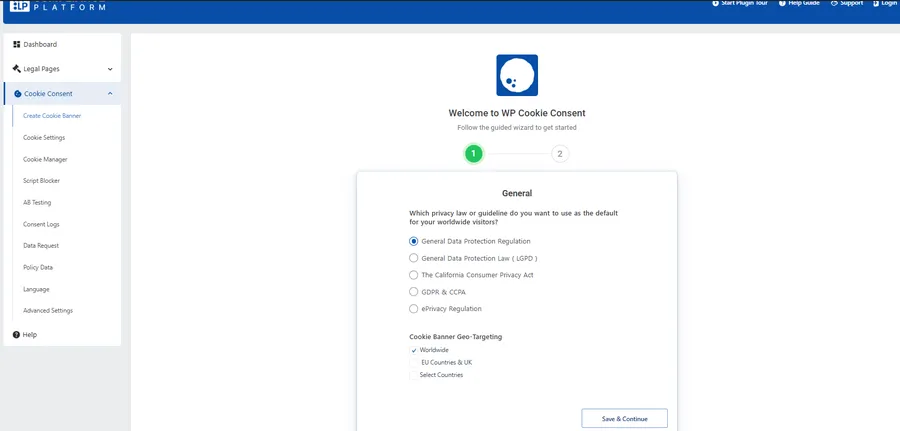Click wizard step 2 circle
Viewport: 900px width, 431px height.
560,154
